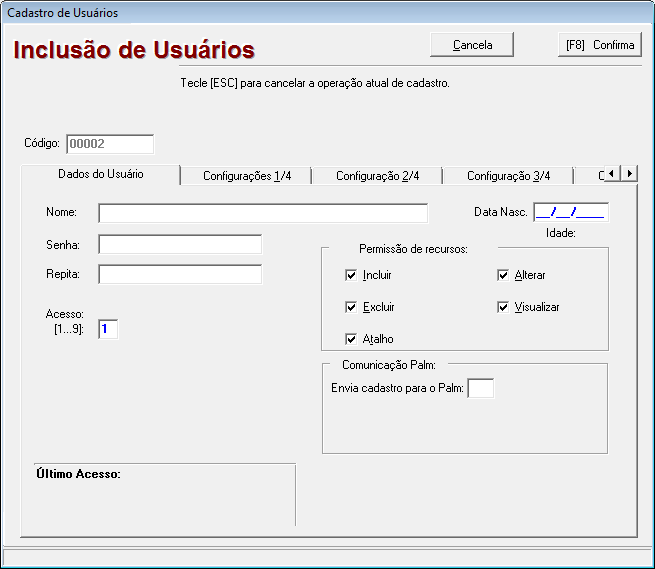Click the Envia cadastro para o Palm field
Screen dimensions: 655x569
tap(480, 388)
